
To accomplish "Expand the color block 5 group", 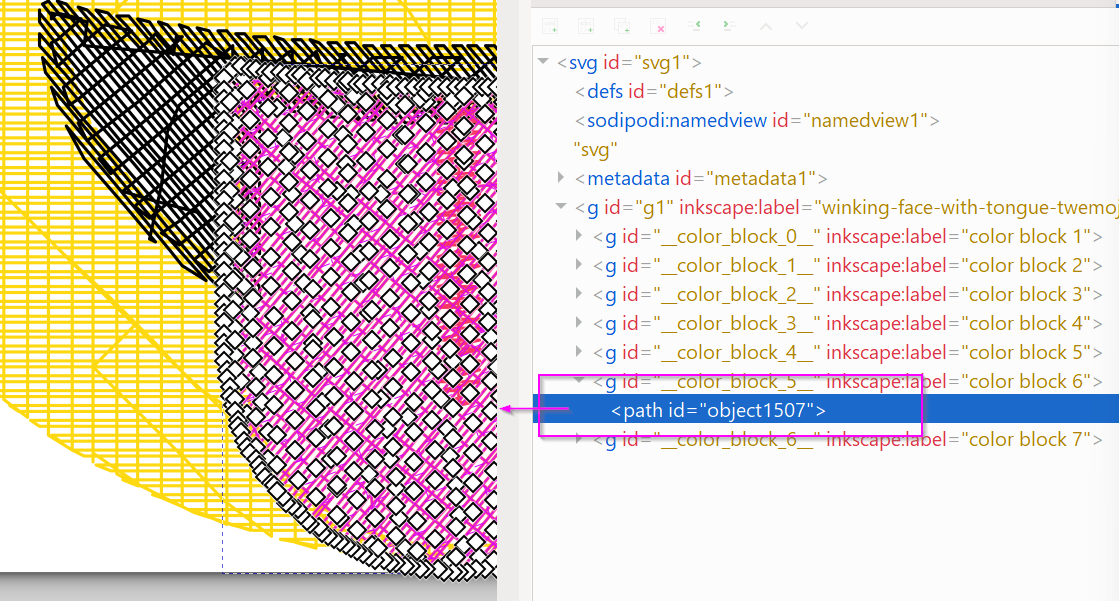I will point(579,351).
